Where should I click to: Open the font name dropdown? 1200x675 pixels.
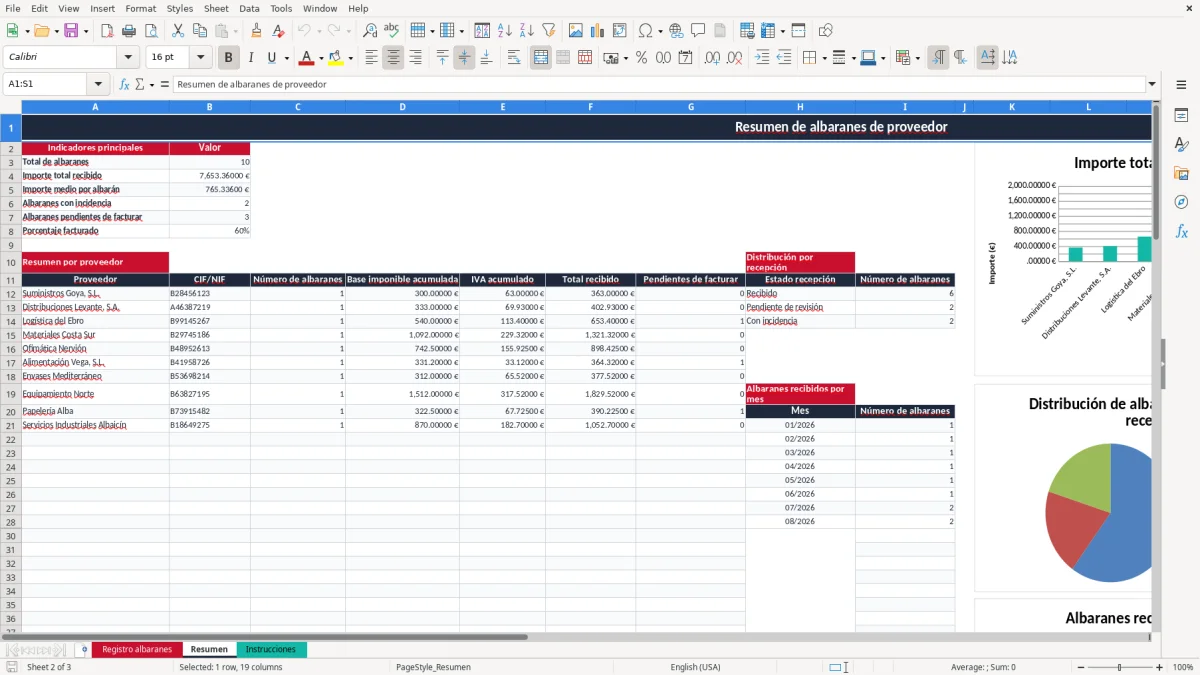tap(128, 57)
